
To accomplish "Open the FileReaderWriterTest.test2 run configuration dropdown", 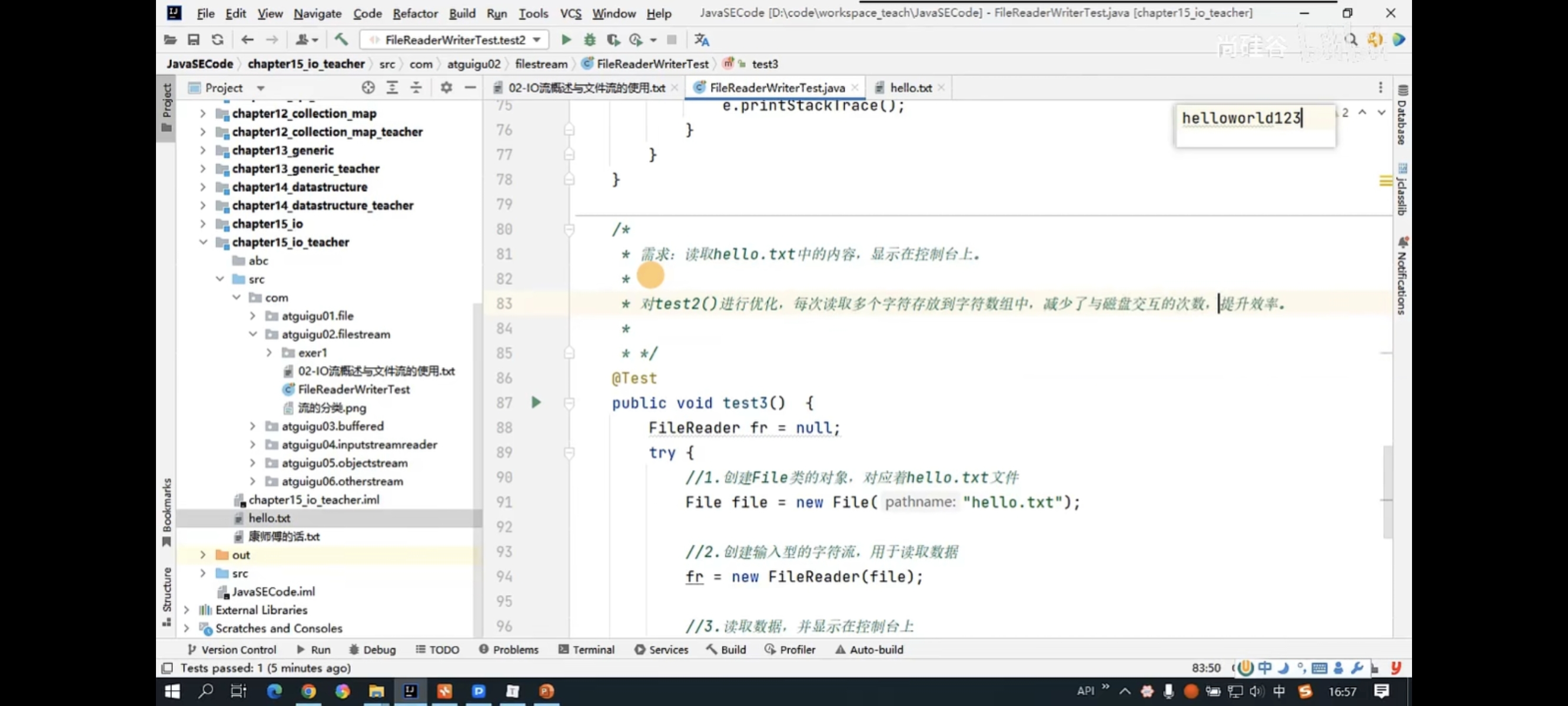I will 456,39.
